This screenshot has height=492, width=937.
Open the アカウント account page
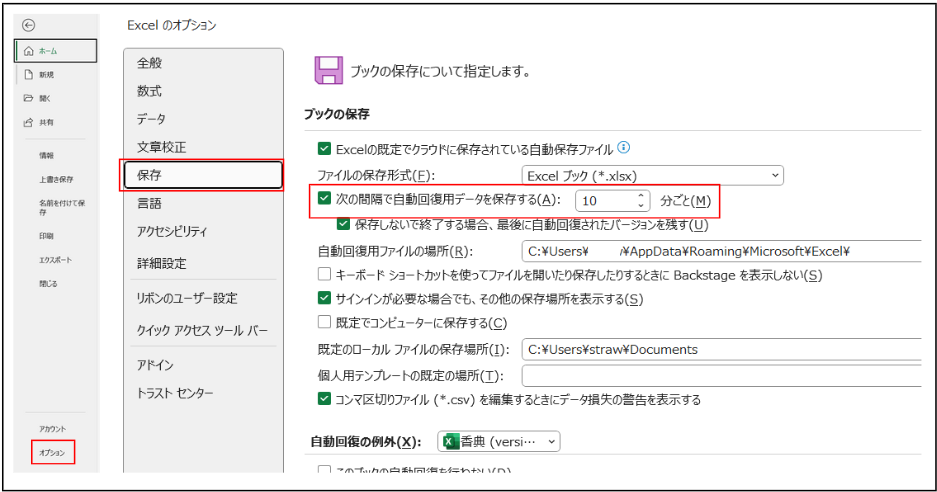tap(53, 429)
